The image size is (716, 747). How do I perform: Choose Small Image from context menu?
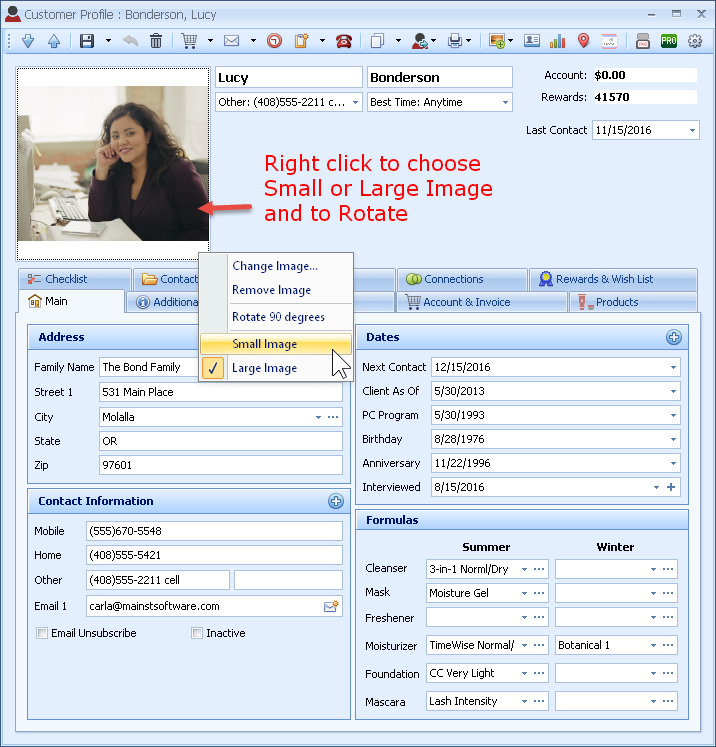pos(276,344)
